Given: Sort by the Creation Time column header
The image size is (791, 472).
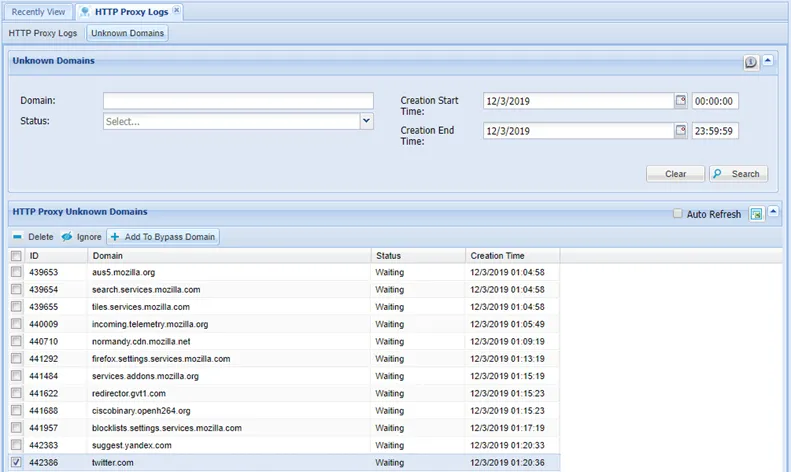Looking at the screenshot, I should pos(513,256).
